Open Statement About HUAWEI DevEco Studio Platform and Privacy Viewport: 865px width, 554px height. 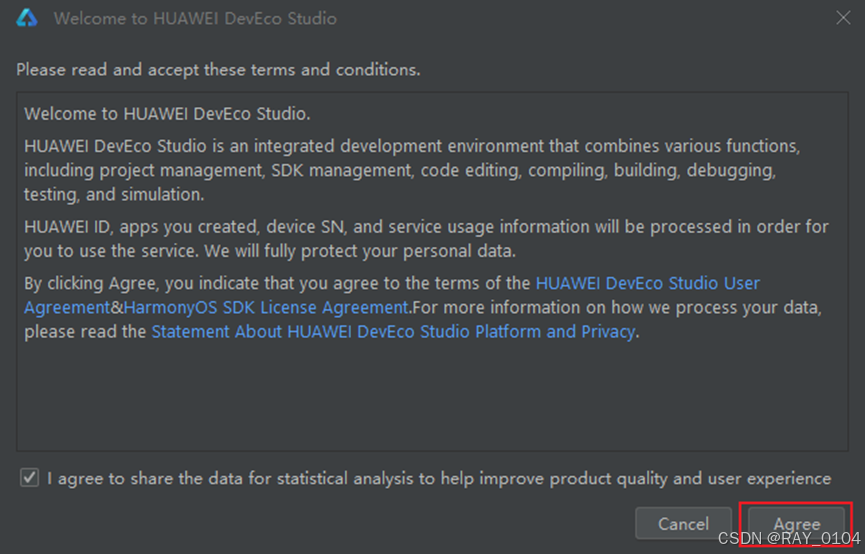(393, 332)
